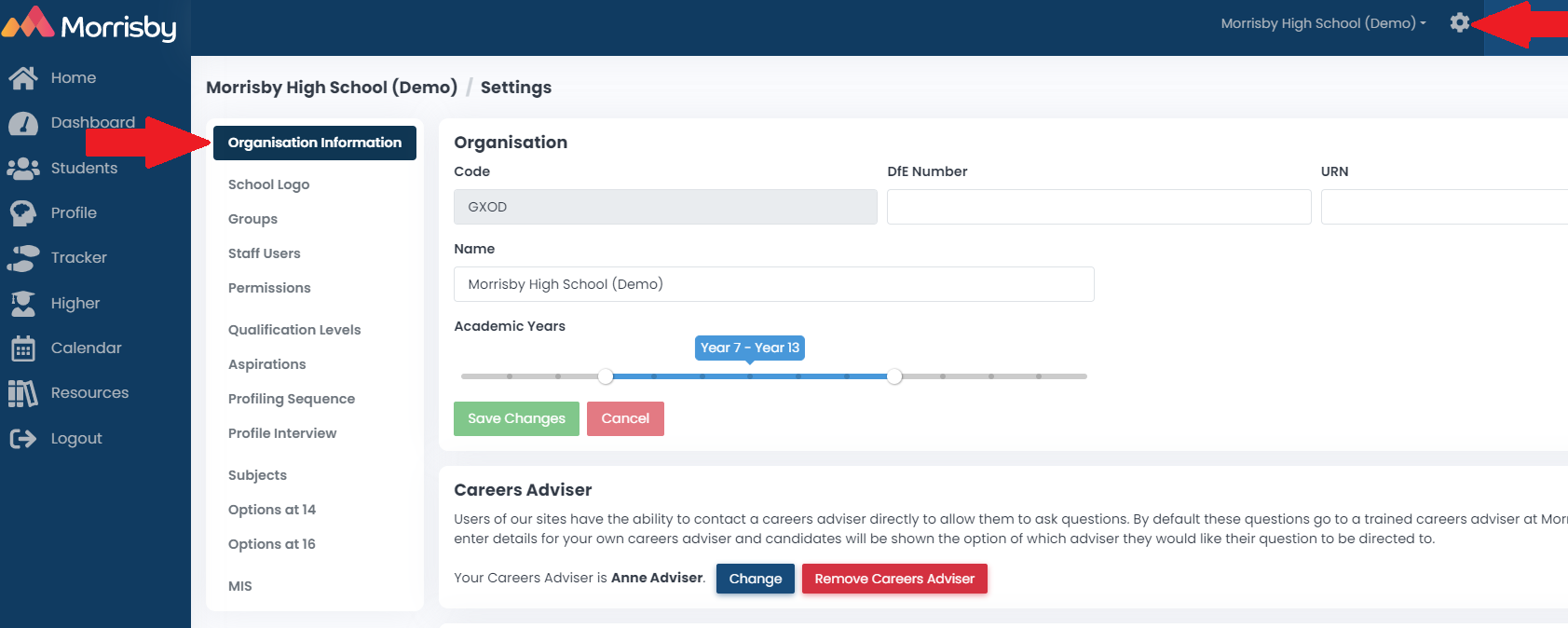This screenshot has width=1568, height=628.
Task: Open Profile Interview settings
Action: (x=282, y=433)
